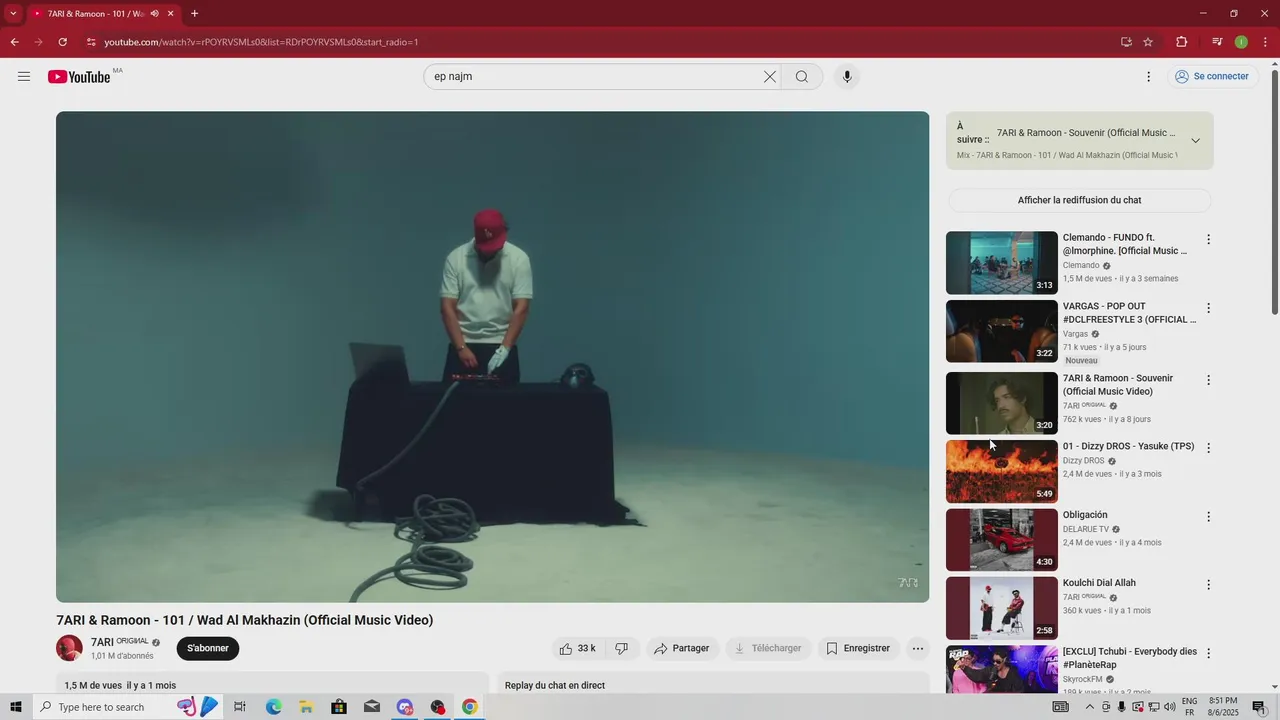Install app via address bar icon
Viewport: 1280px width, 720px height.
pyautogui.click(x=1126, y=42)
